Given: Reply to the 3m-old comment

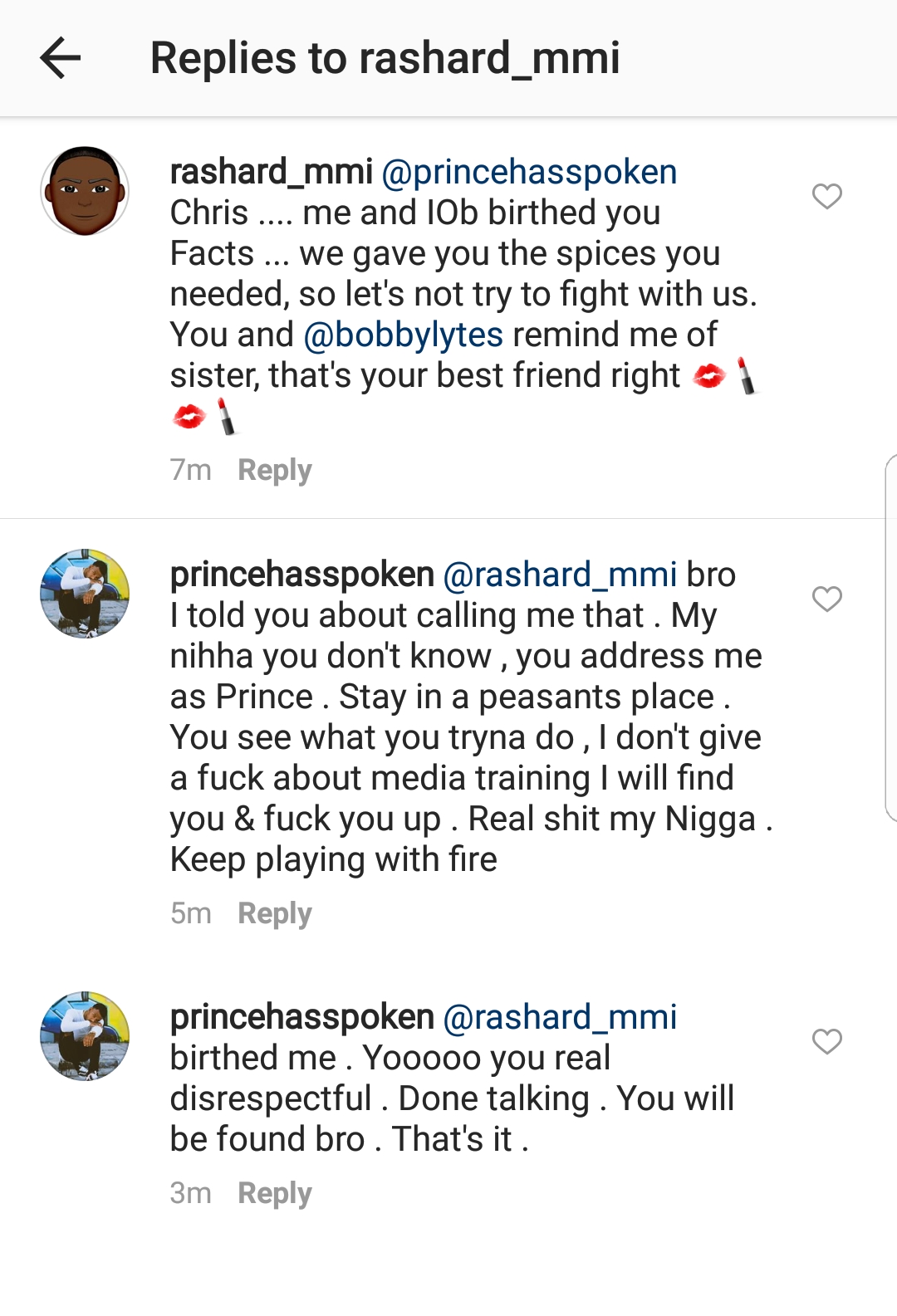Looking at the screenshot, I should (x=274, y=1193).
